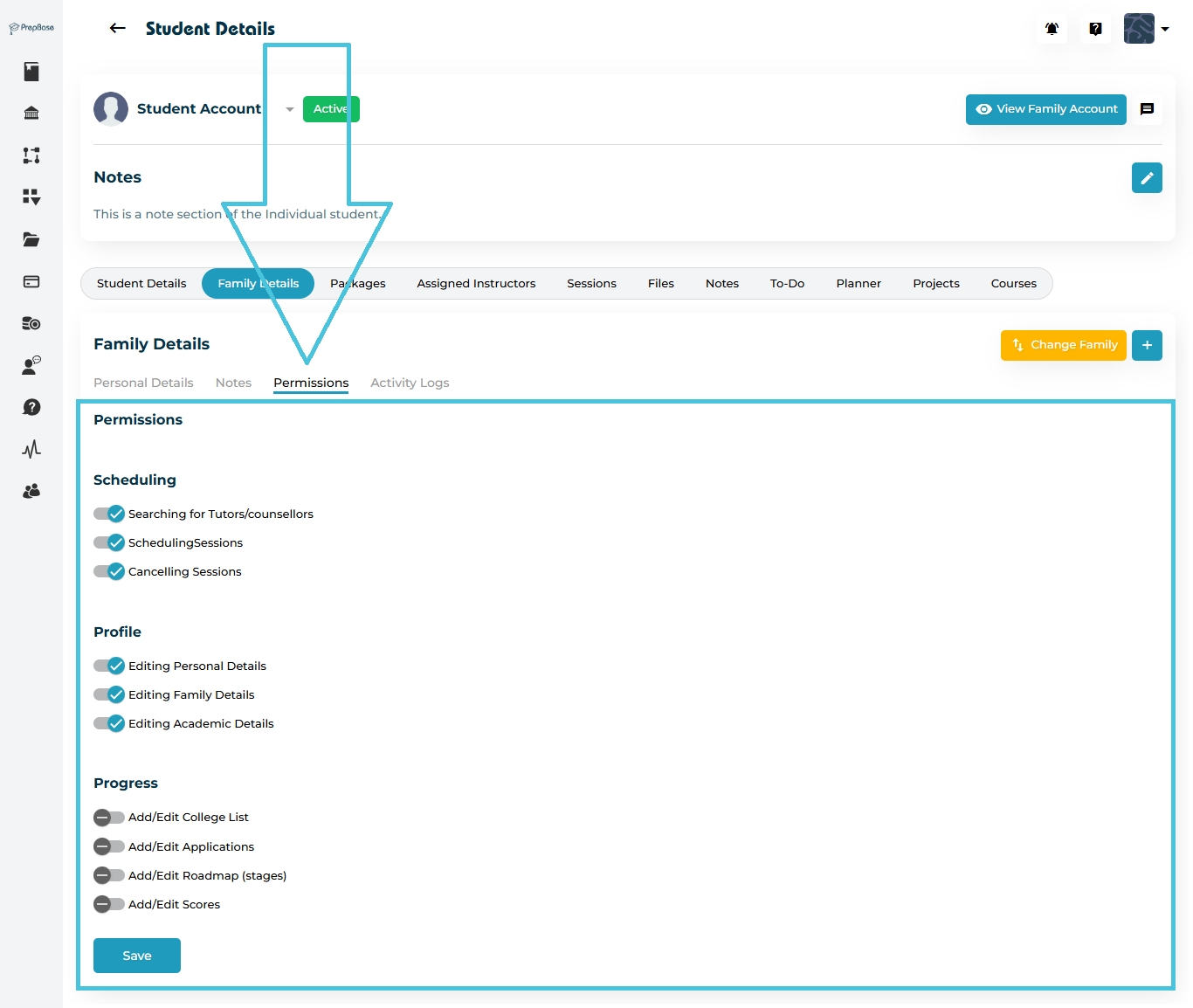Open the folder icon in the left sidebar
The width and height of the screenshot is (1193, 1008).
[x=31, y=239]
